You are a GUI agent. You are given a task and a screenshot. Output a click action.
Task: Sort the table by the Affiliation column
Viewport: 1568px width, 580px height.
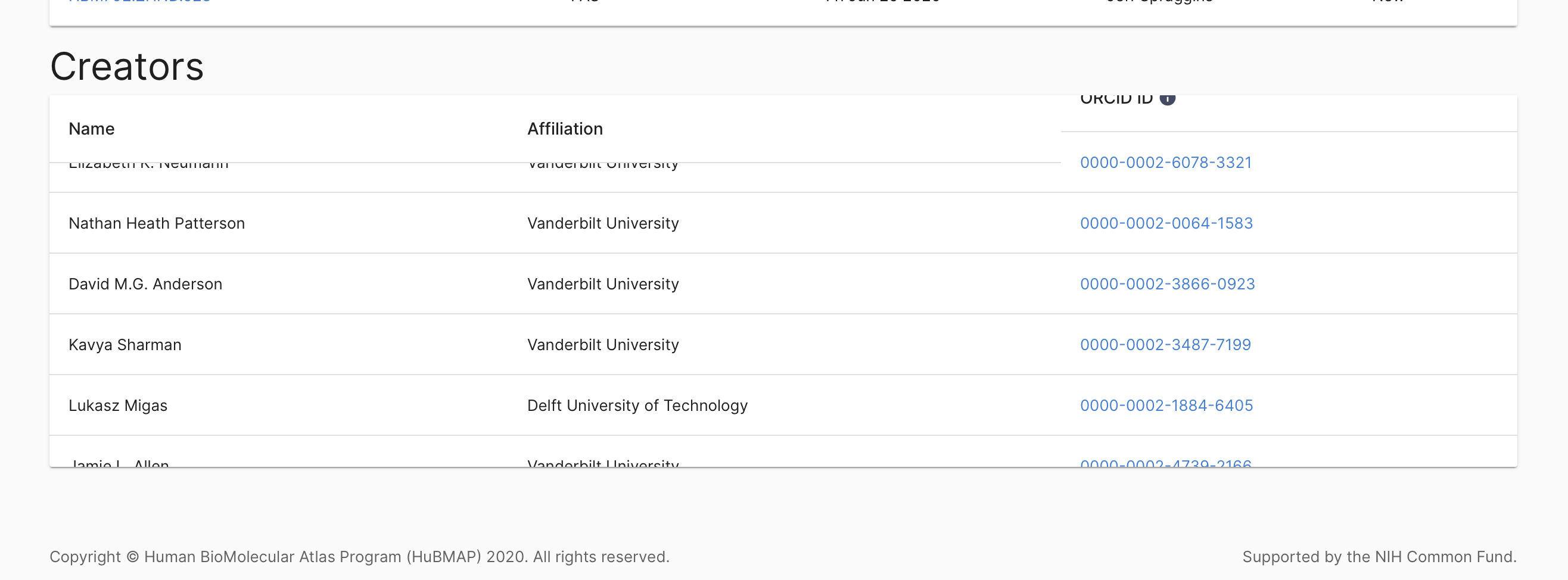point(565,129)
